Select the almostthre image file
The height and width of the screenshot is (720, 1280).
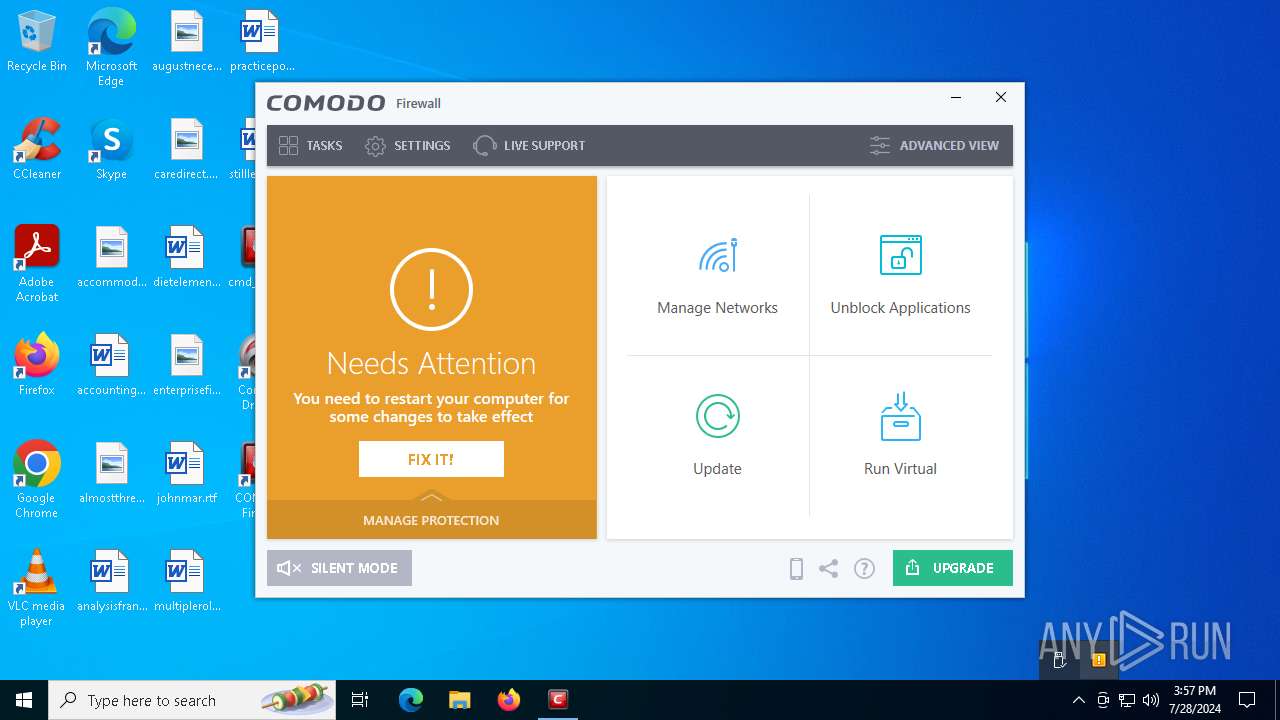(111, 473)
